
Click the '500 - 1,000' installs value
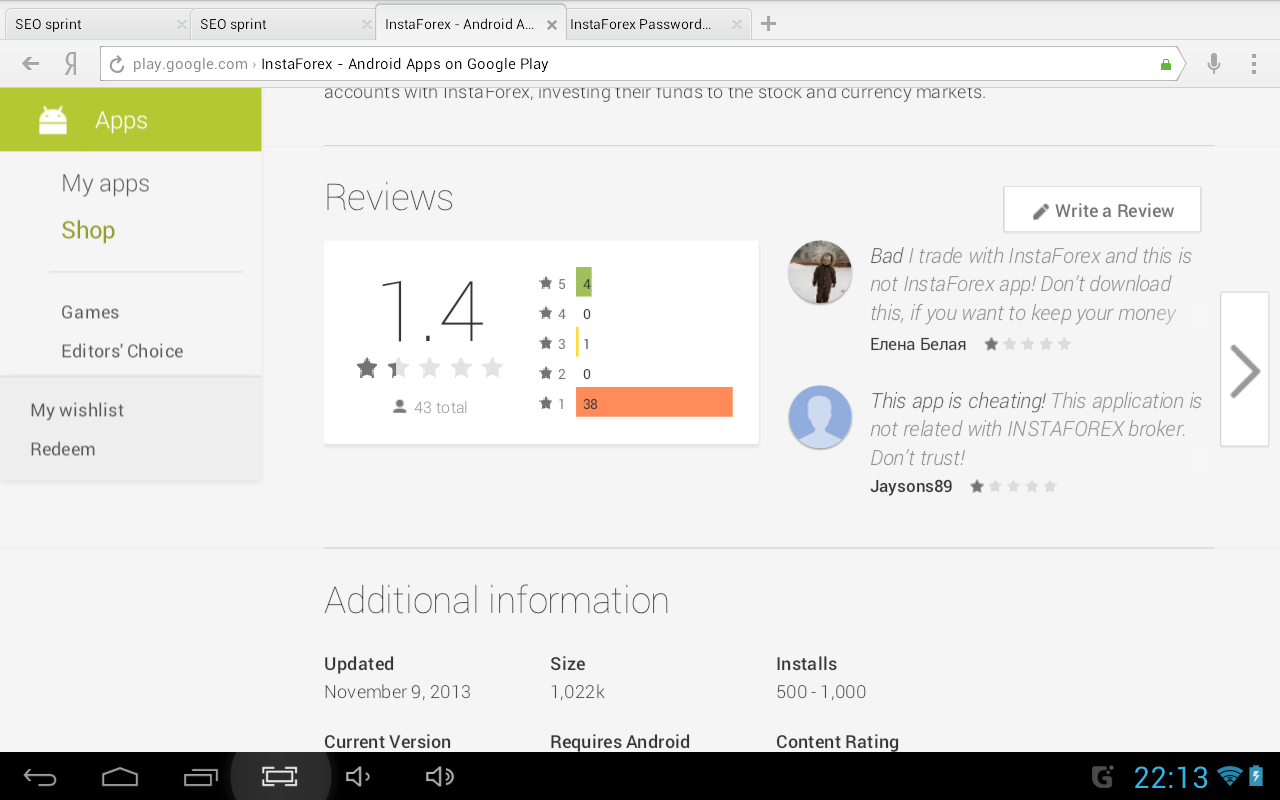pyautogui.click(x=821, y=692)
